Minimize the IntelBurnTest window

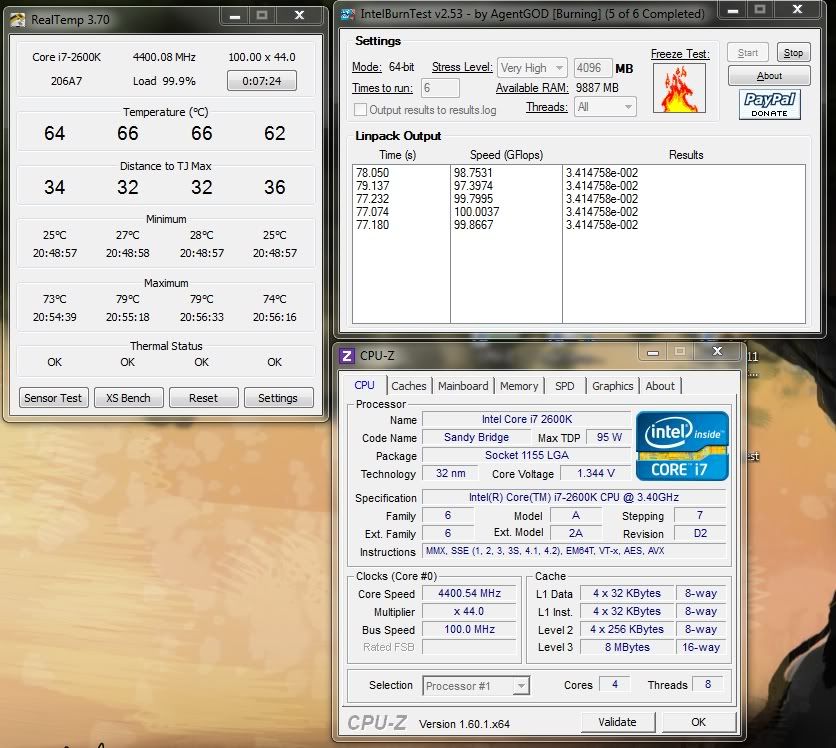733,9
